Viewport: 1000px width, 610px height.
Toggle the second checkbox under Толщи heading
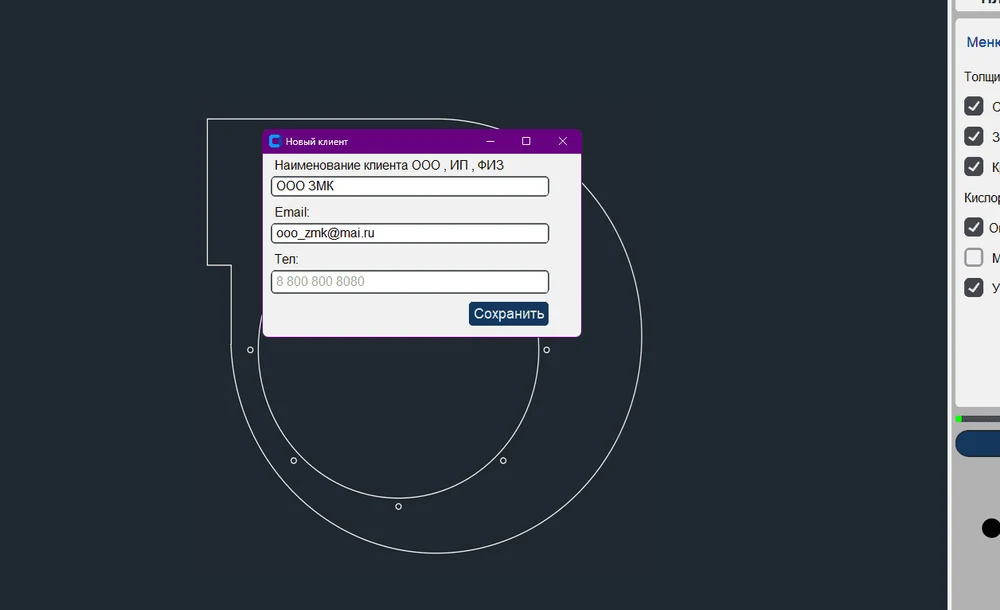(x=974, y=136)
